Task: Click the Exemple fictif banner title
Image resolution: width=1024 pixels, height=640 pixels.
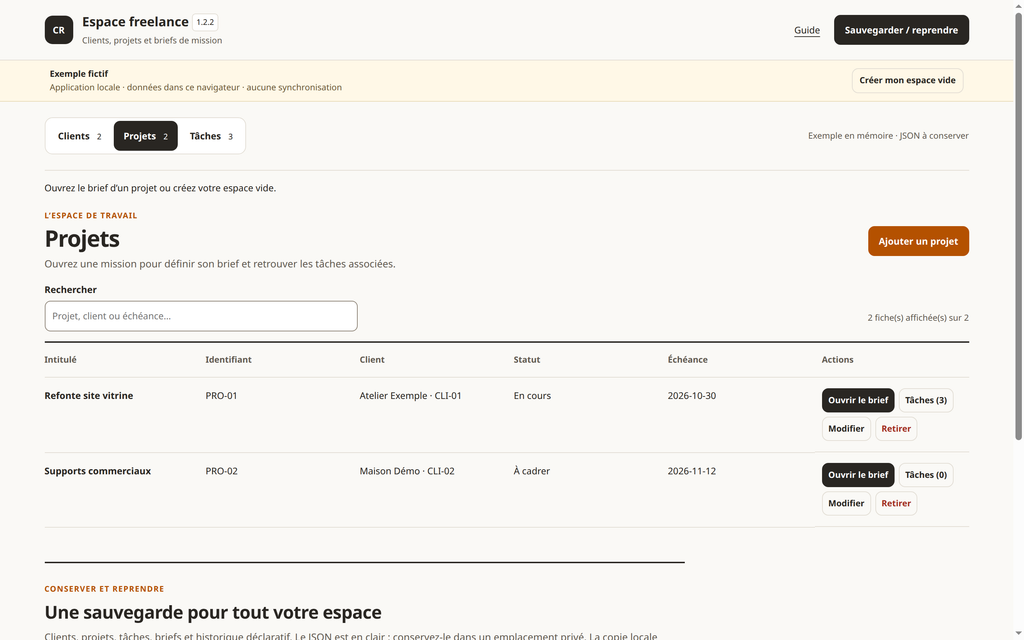Action: point(79,74)
